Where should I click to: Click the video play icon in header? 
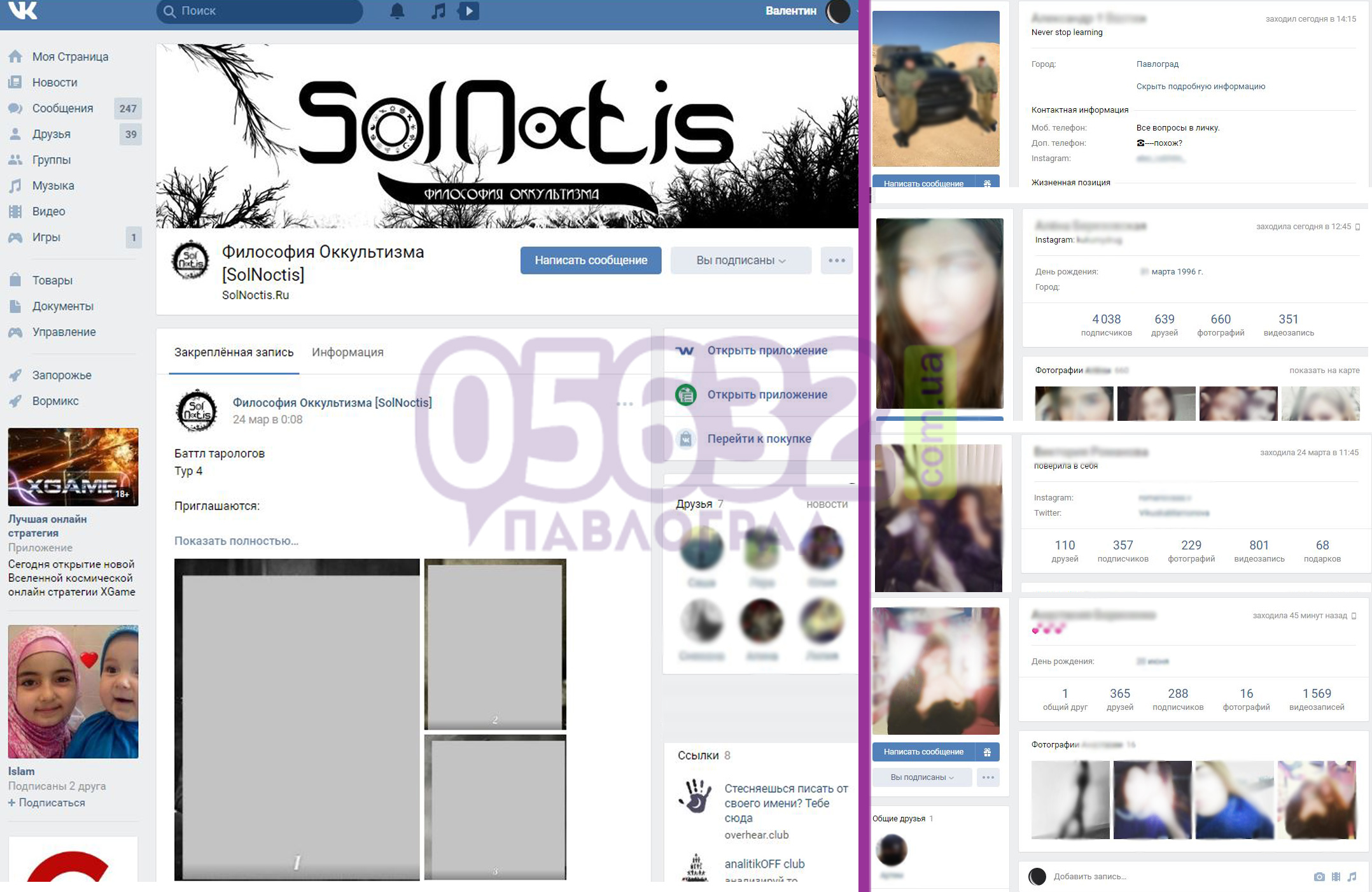coord(469,11)
